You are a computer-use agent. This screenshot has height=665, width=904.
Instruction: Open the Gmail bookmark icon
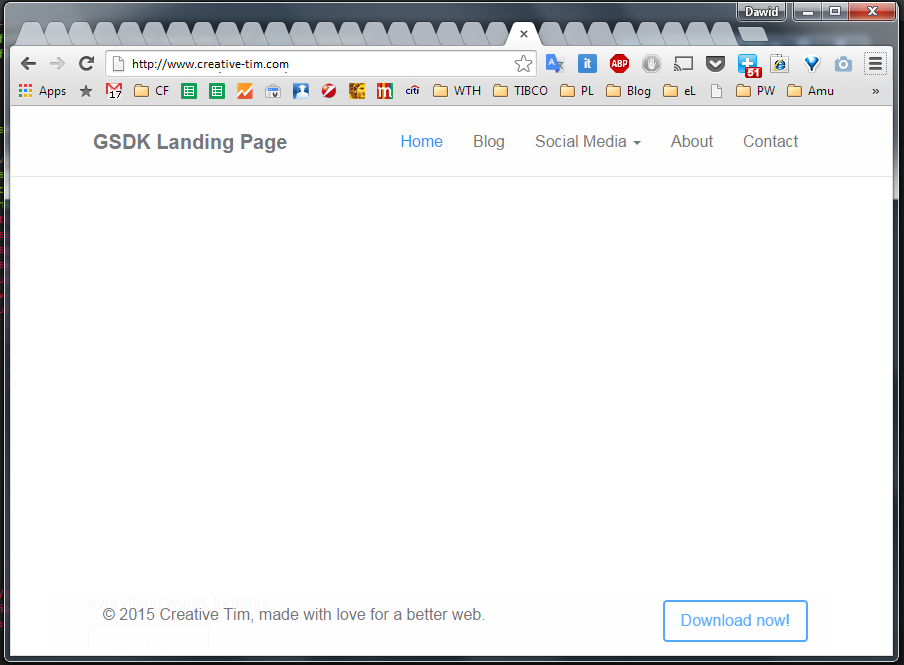click(114, 91)
